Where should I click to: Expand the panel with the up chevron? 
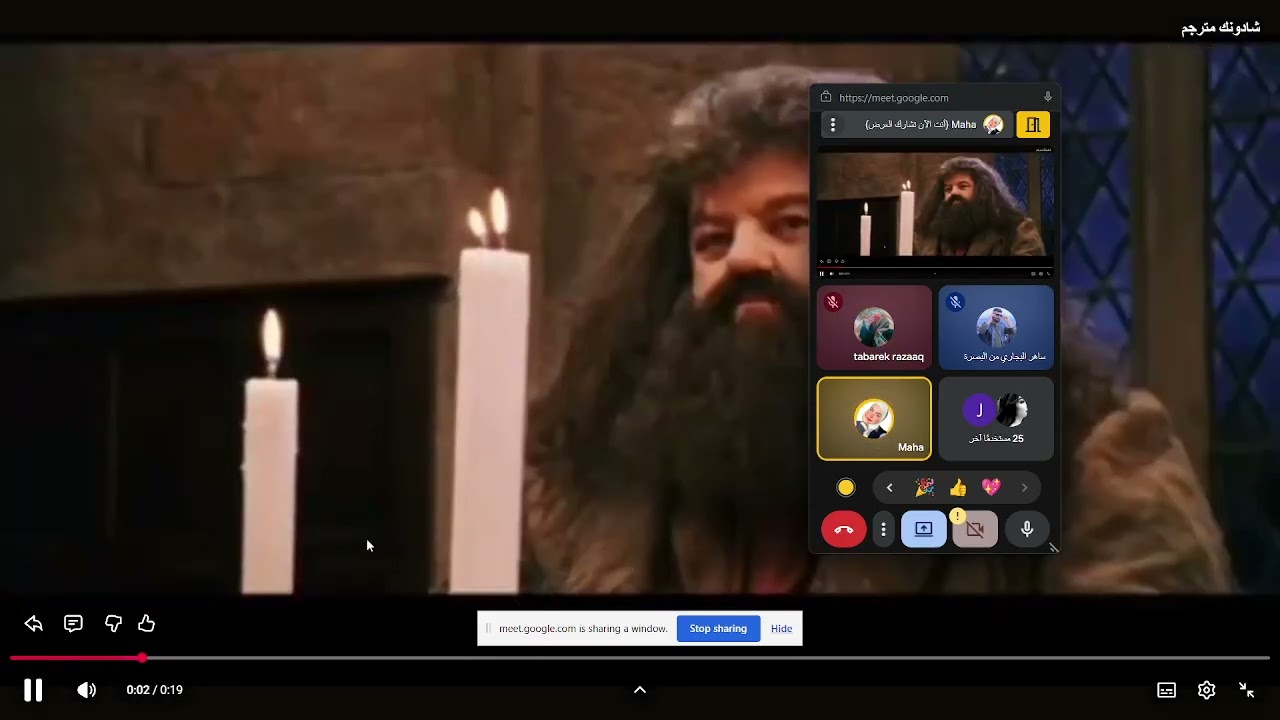click(x=640, y=690)
